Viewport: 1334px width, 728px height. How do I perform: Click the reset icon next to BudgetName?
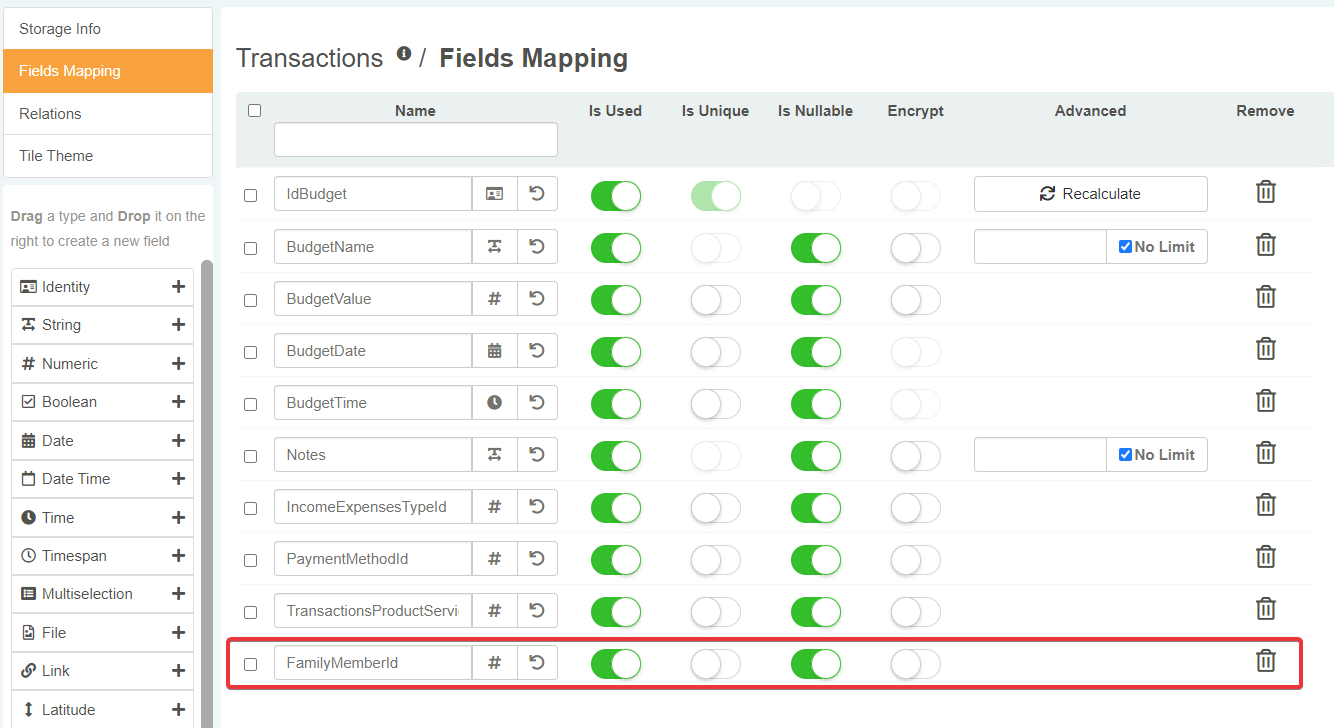[537, 247]
